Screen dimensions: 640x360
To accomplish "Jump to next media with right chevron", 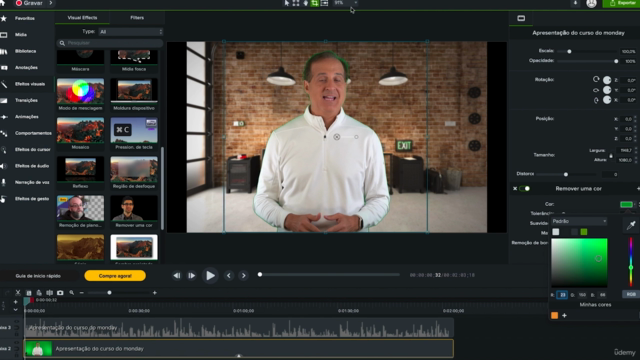I will [x=244, y=276].
